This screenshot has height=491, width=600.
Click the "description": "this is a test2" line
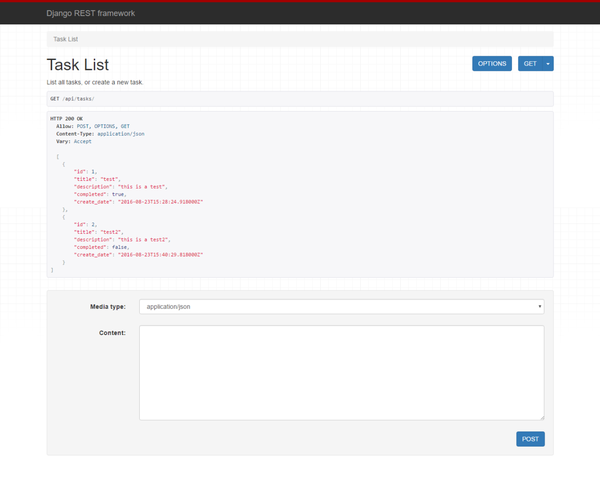pyautogui.click(x=122, y=240)
